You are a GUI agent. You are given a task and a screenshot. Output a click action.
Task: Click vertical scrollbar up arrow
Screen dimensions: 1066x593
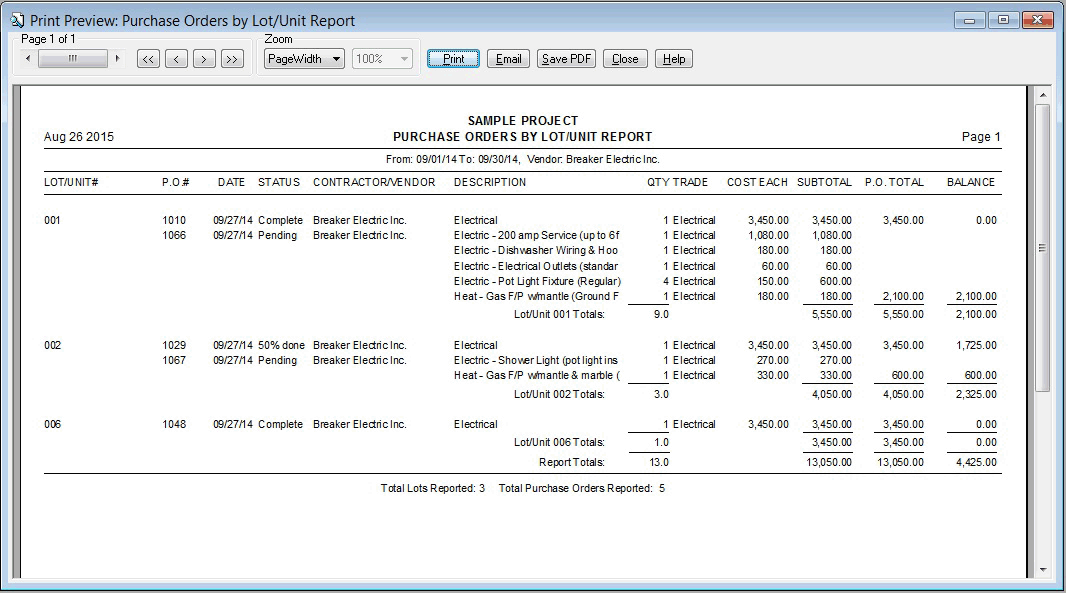tap(1043, 95)
